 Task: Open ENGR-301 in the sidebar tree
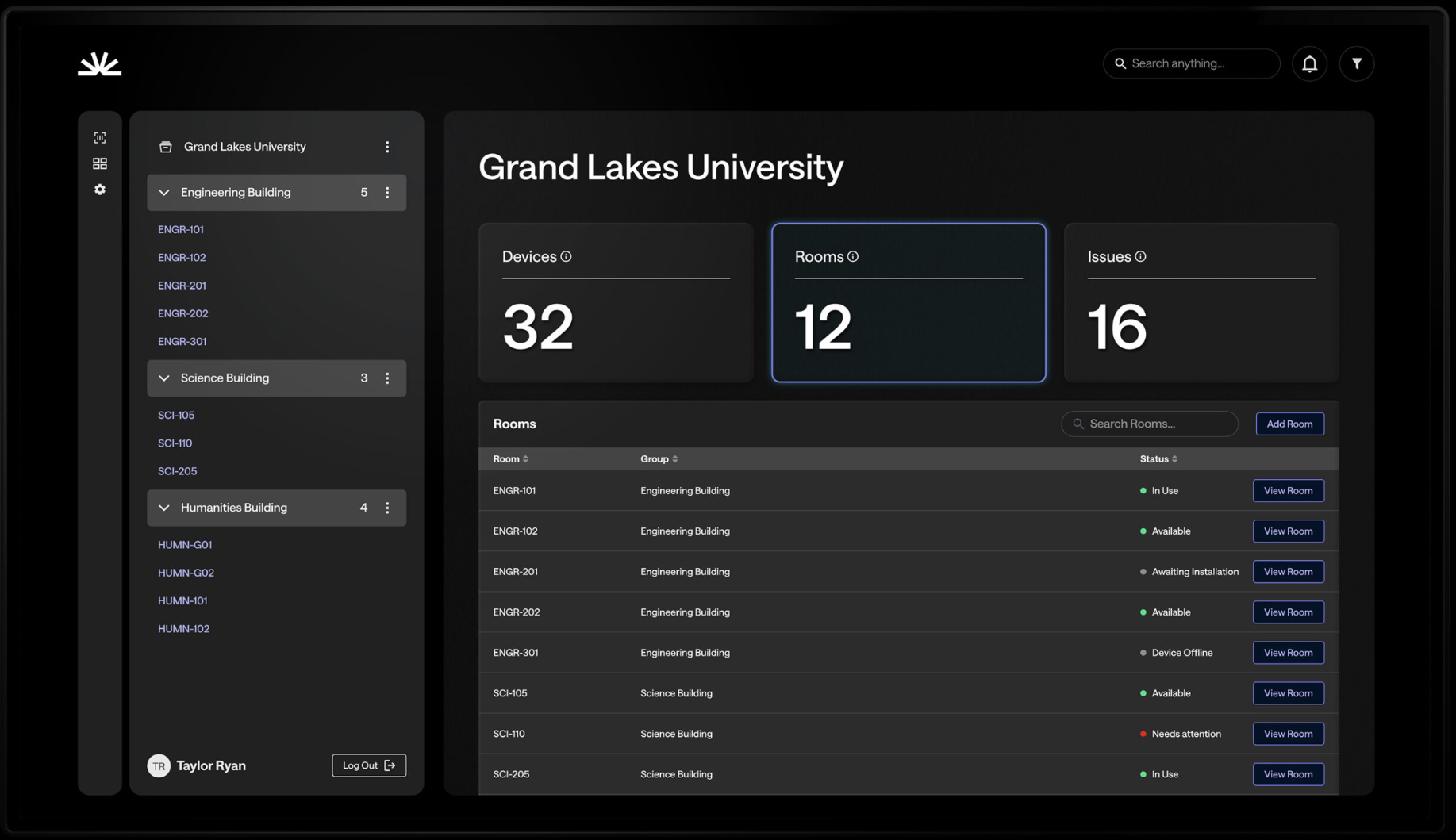tap(182, 341)
